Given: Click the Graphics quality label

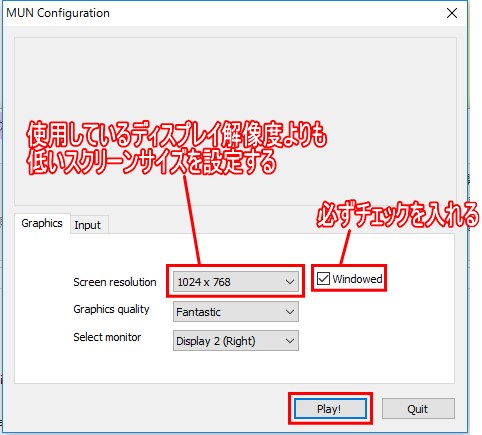Looking at the screenshot, I should [111, 310].
